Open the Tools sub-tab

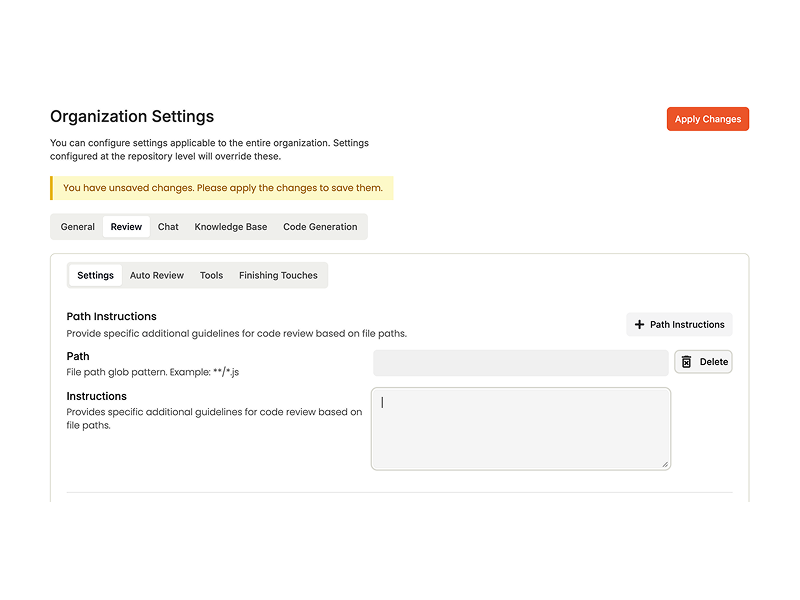tap(211, 276)
